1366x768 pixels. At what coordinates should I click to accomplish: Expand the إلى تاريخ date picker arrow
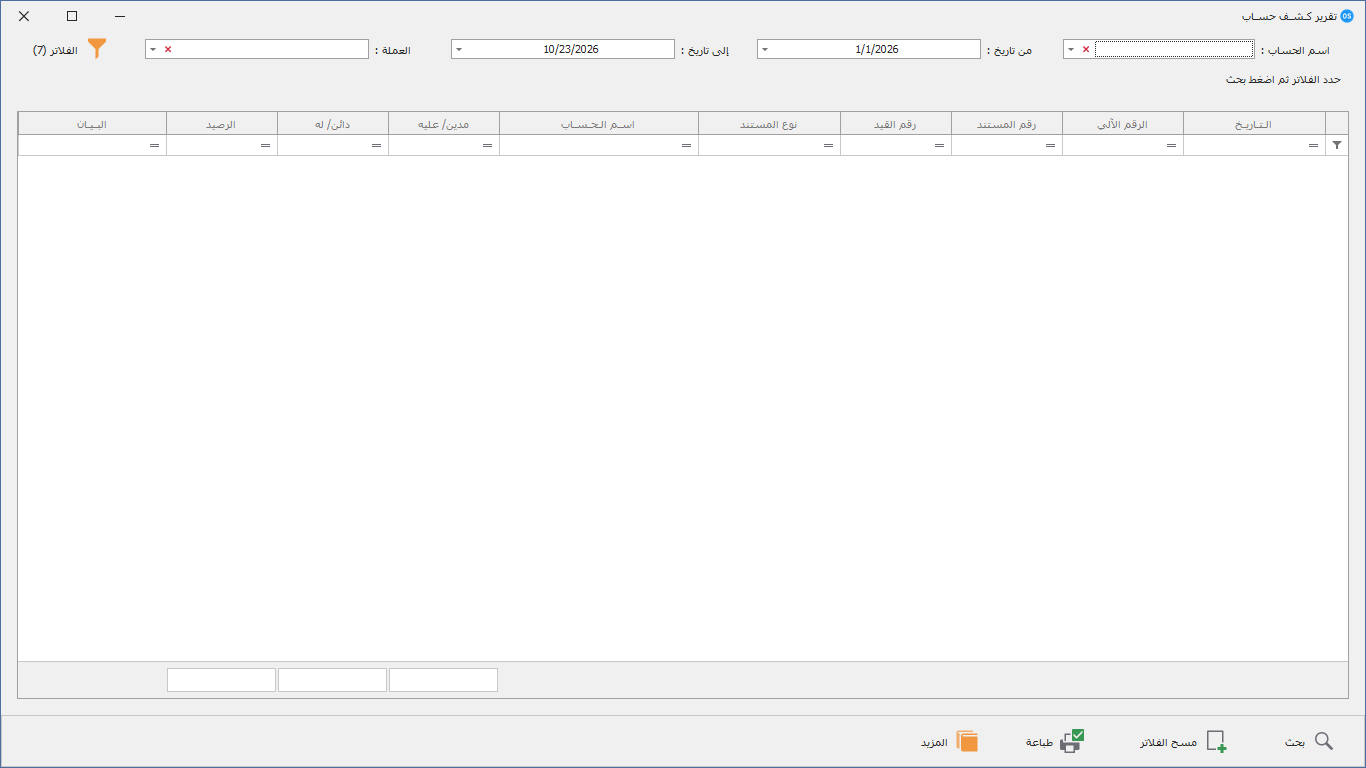459,49
